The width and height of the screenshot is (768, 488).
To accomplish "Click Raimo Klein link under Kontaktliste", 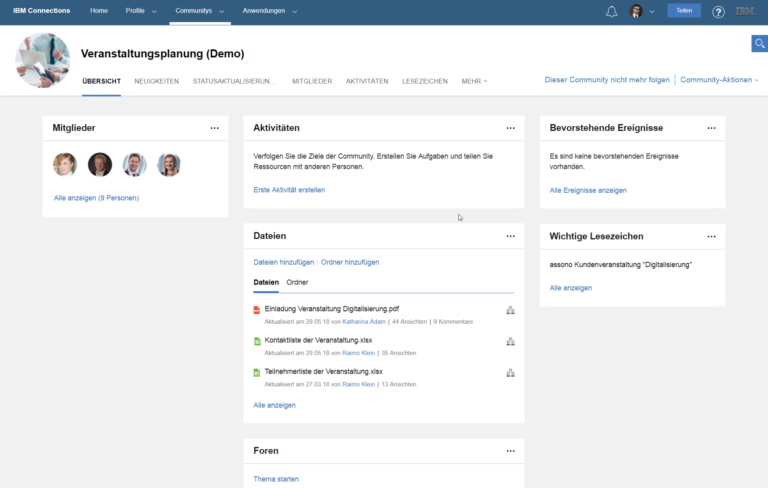I will point(359,353).
